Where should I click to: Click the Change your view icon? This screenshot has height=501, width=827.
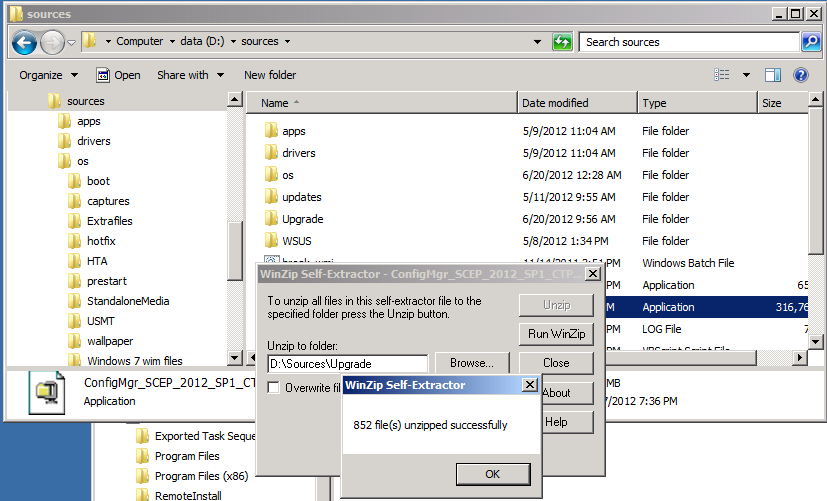pos(722,75)
